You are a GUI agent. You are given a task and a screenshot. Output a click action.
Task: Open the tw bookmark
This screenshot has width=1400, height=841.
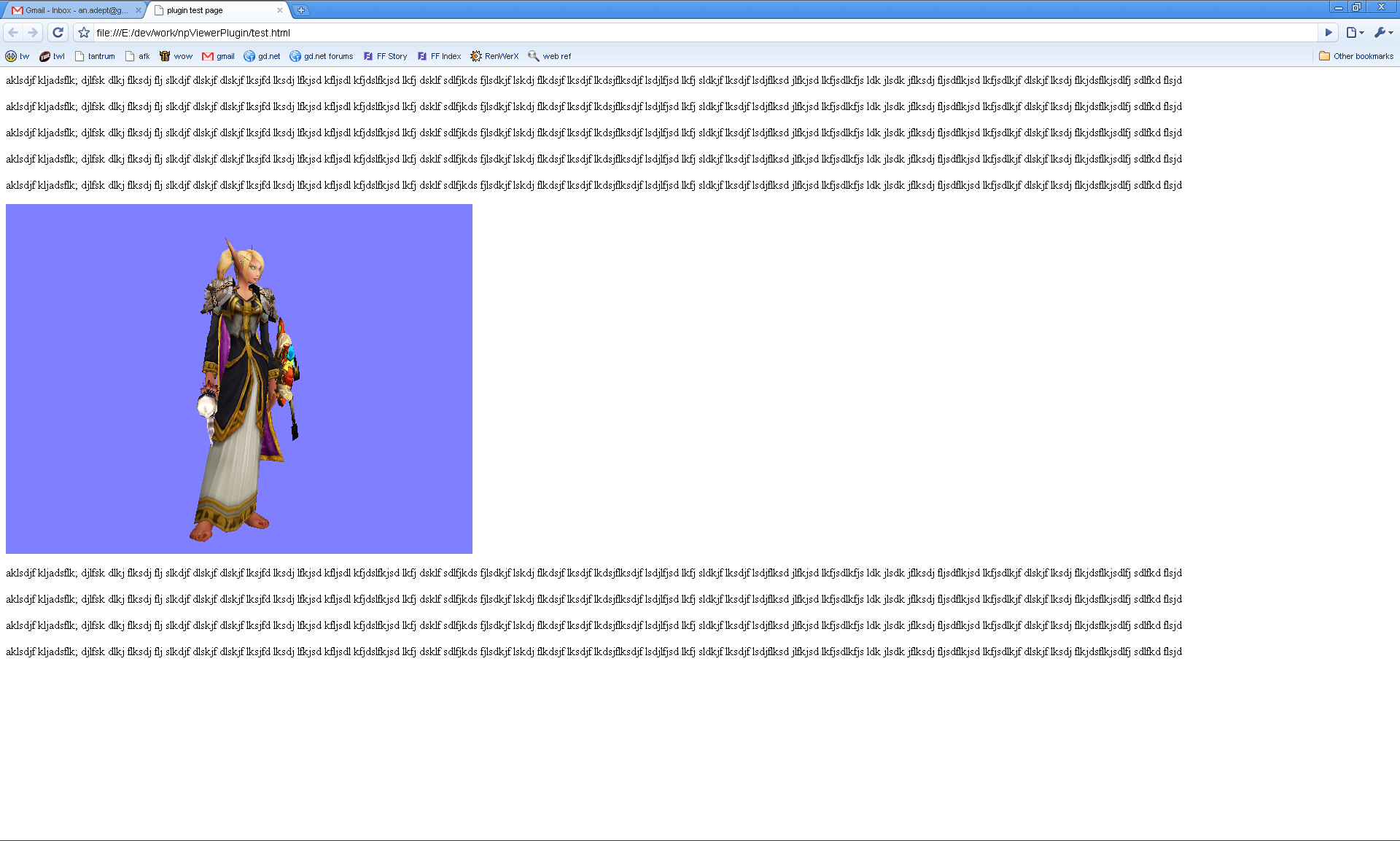(17, 56)
